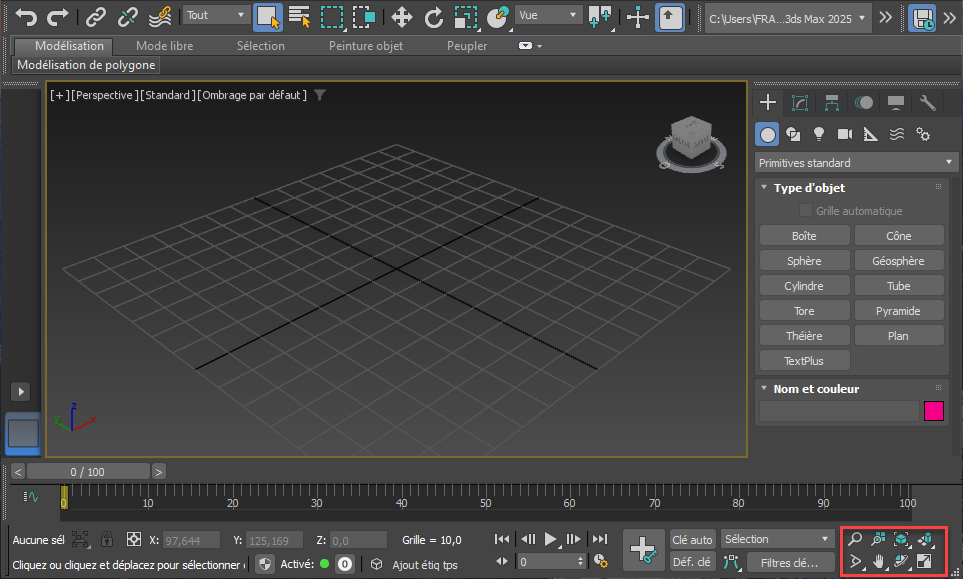Click the Zoom magnifier viewport icon

pos(855,539)
